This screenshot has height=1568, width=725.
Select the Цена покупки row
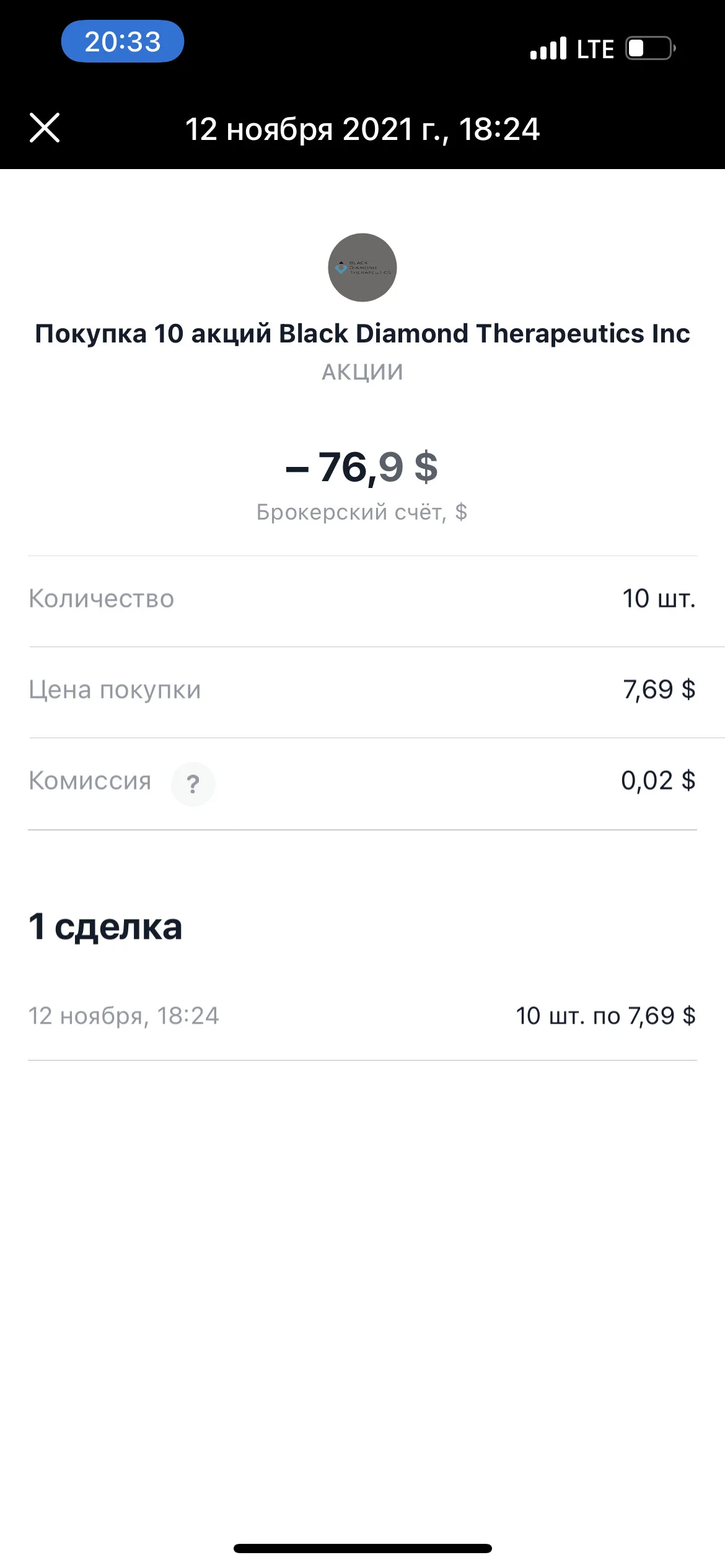[x=362, y=690]
